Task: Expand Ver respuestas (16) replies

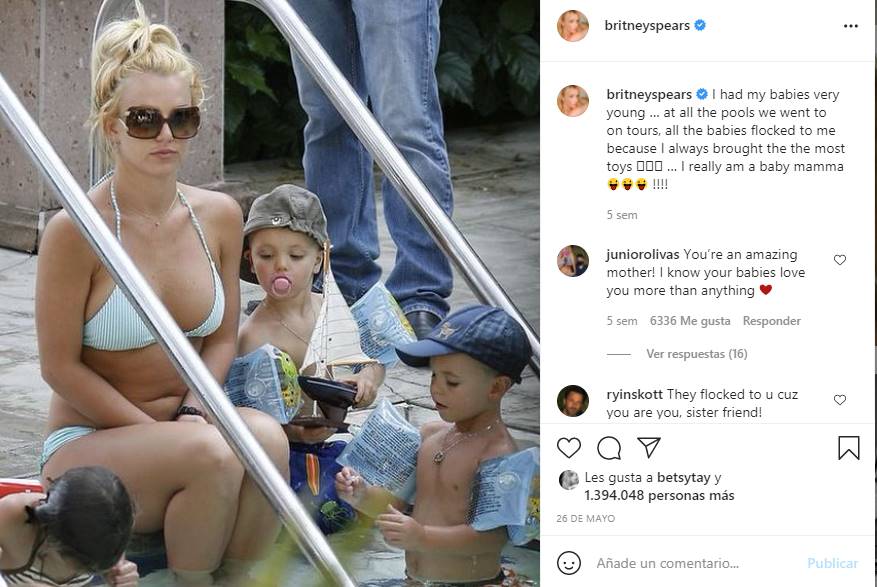Action: (696, 354)
